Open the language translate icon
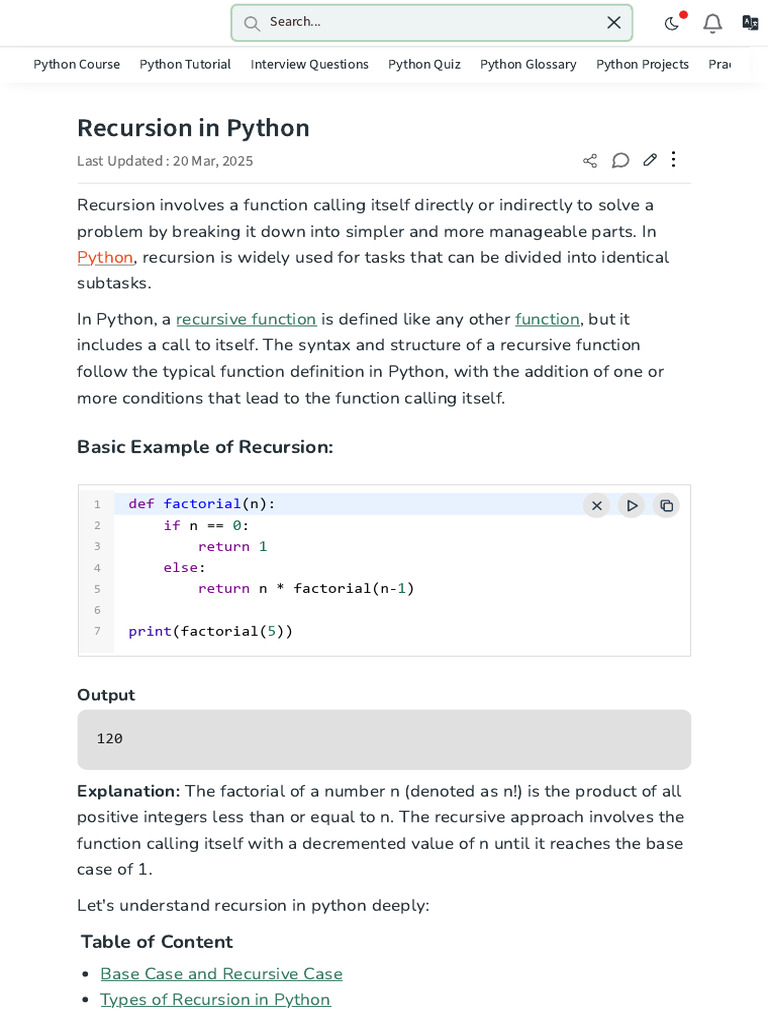768x1024 pixels. (750, 23)
